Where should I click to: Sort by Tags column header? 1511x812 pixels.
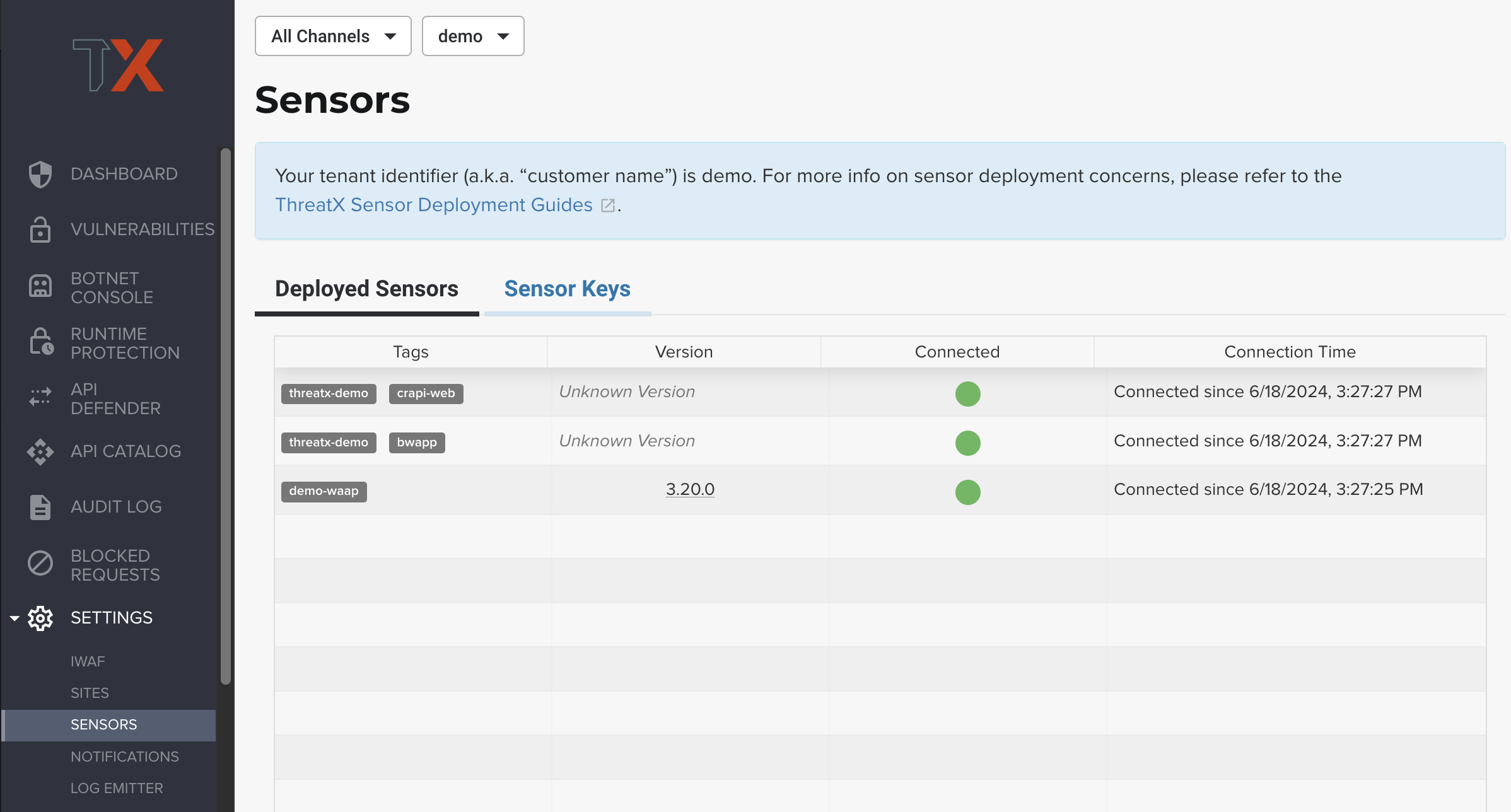(x=411, y=352)
